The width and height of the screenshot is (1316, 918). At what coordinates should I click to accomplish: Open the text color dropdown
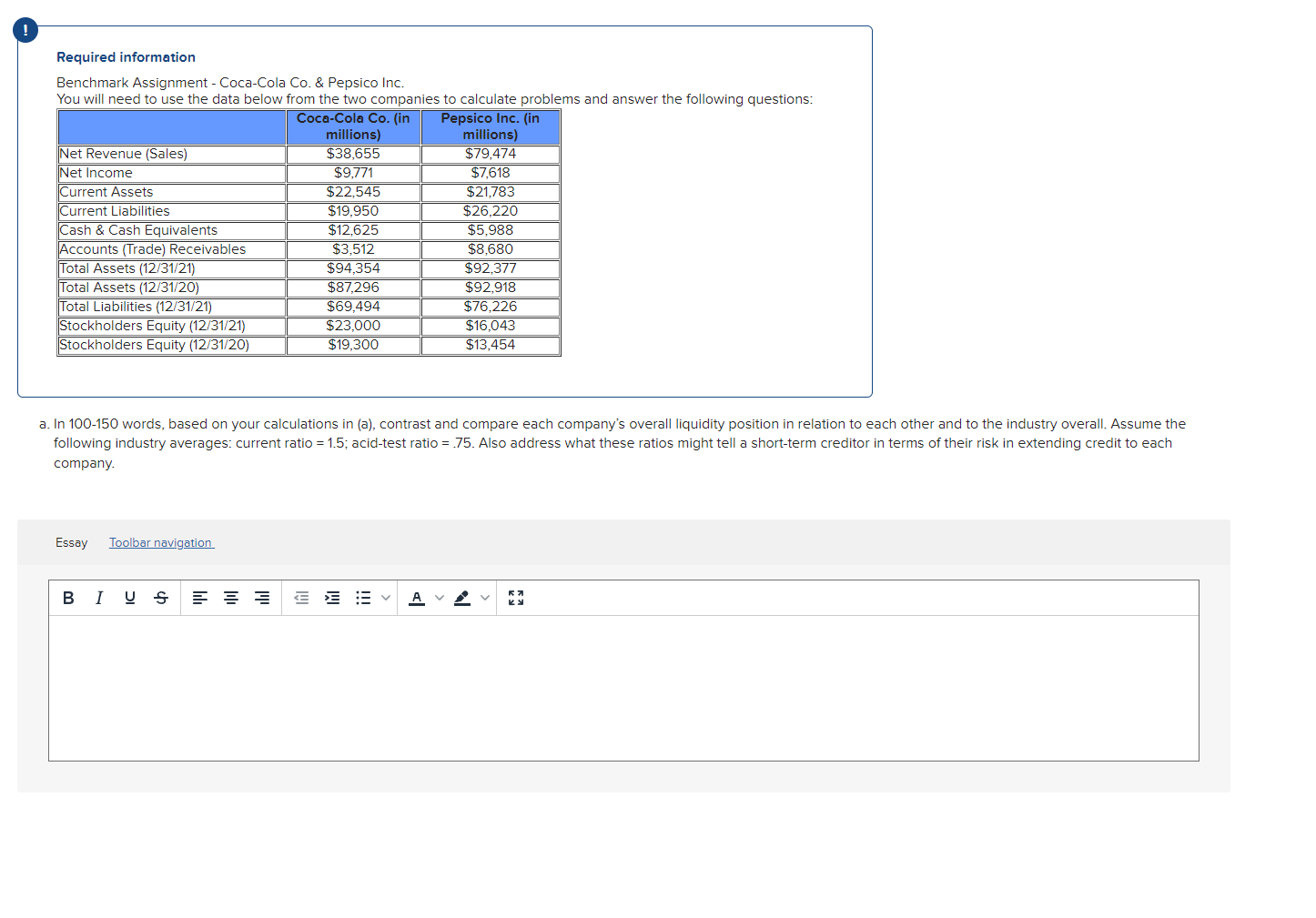coord(440,598)
